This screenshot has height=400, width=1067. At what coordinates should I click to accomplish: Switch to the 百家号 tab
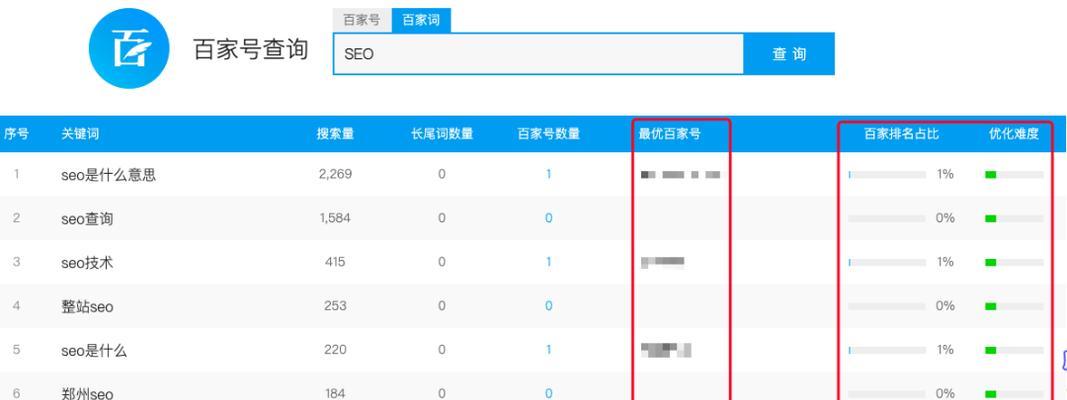pos(361,20)
